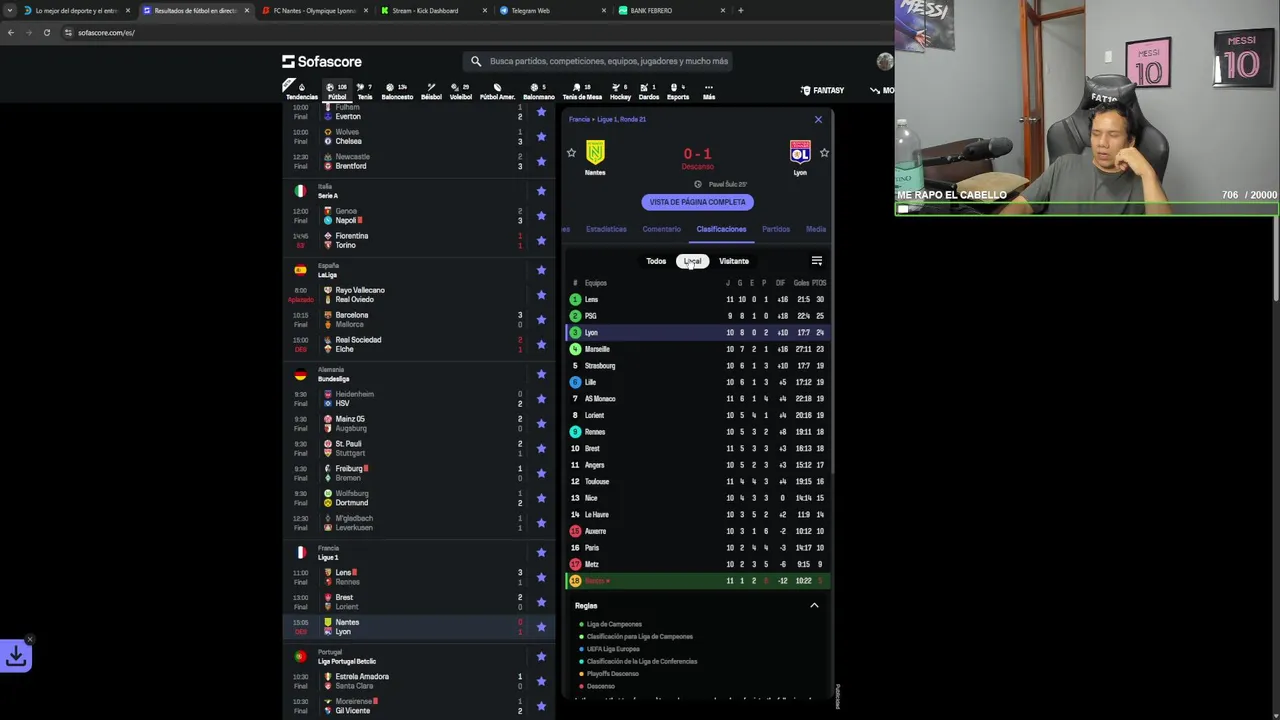Screen dimensions: 1280x720
Task: Select the Local standings filter
Action: [692, 261]
